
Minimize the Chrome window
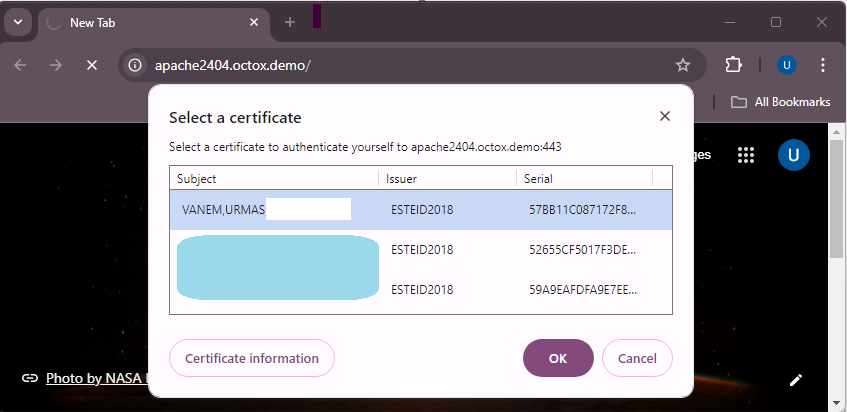730,22
